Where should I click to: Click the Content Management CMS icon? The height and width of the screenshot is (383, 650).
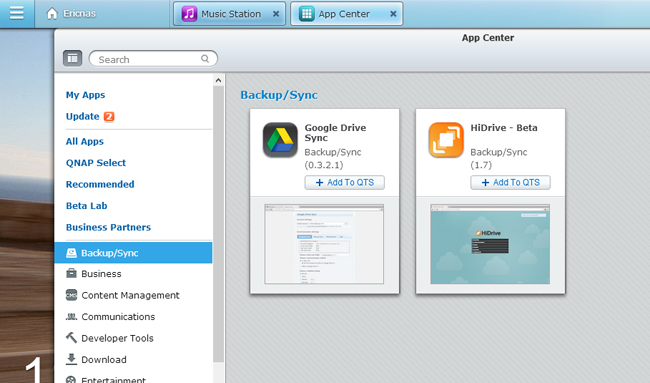click(x=71, y=295)
